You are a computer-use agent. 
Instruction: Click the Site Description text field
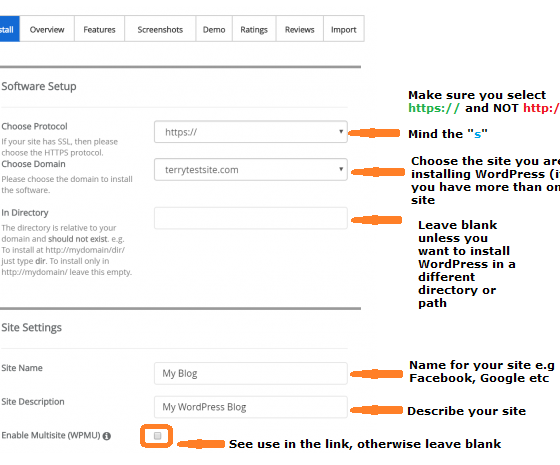click(251, 407)
